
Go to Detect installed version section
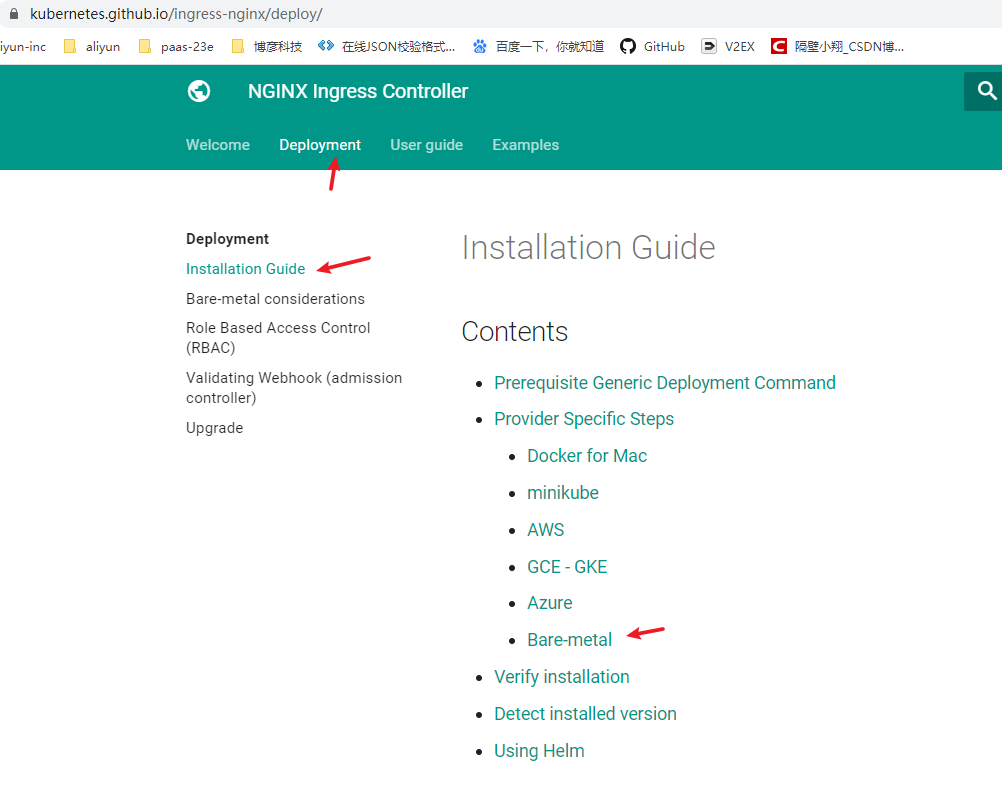tap(585, 714)
